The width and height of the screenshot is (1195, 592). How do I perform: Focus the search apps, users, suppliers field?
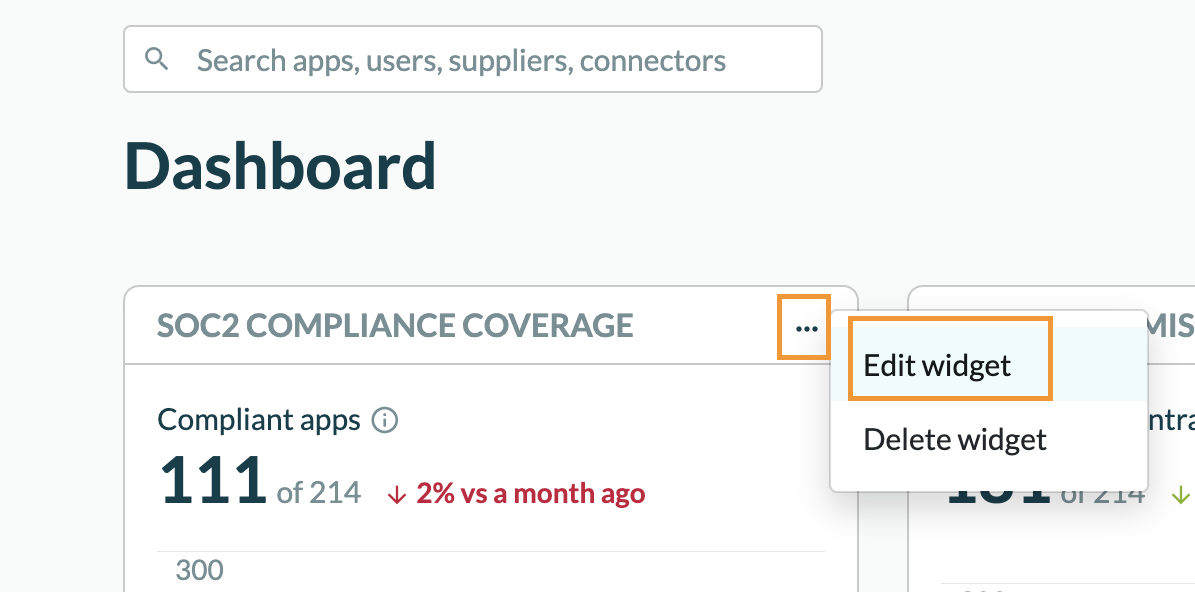(480, 60)
